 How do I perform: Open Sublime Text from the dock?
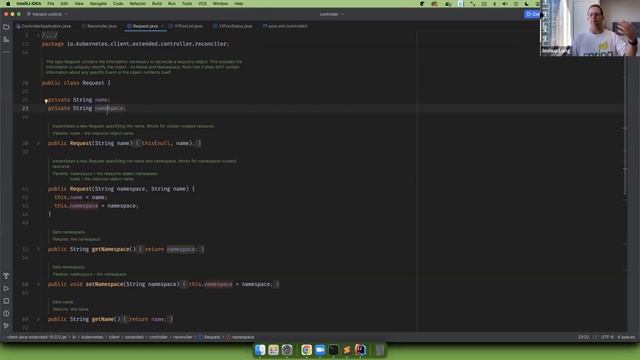tap(347, 350)
